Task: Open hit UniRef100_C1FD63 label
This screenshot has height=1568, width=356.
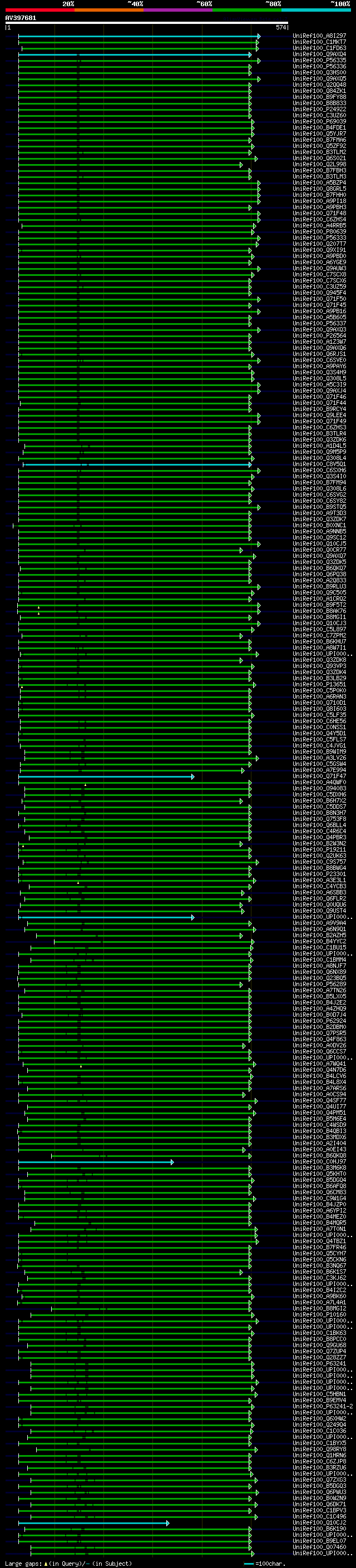Action: point(319,48)
